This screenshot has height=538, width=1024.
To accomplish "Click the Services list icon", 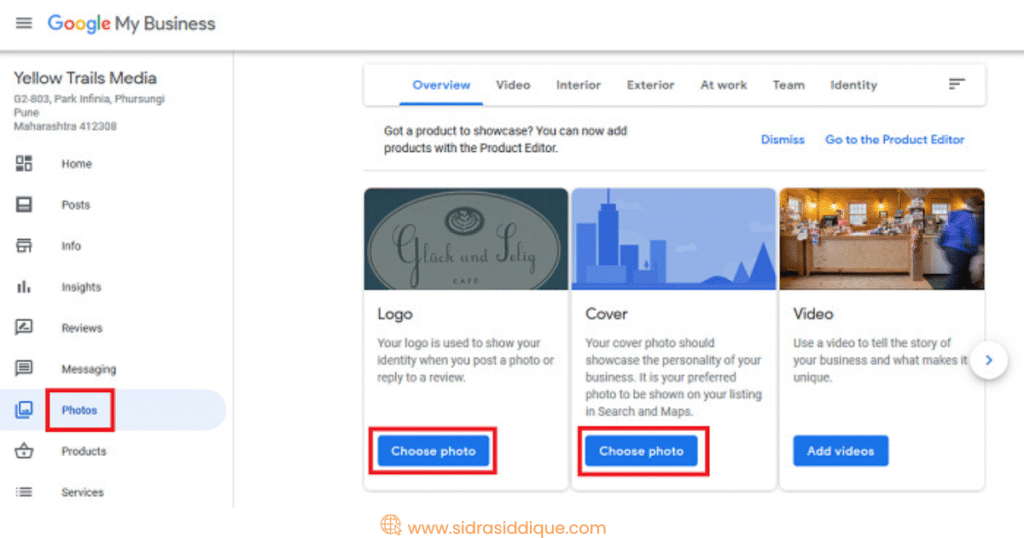I will (x=24, y=492).
